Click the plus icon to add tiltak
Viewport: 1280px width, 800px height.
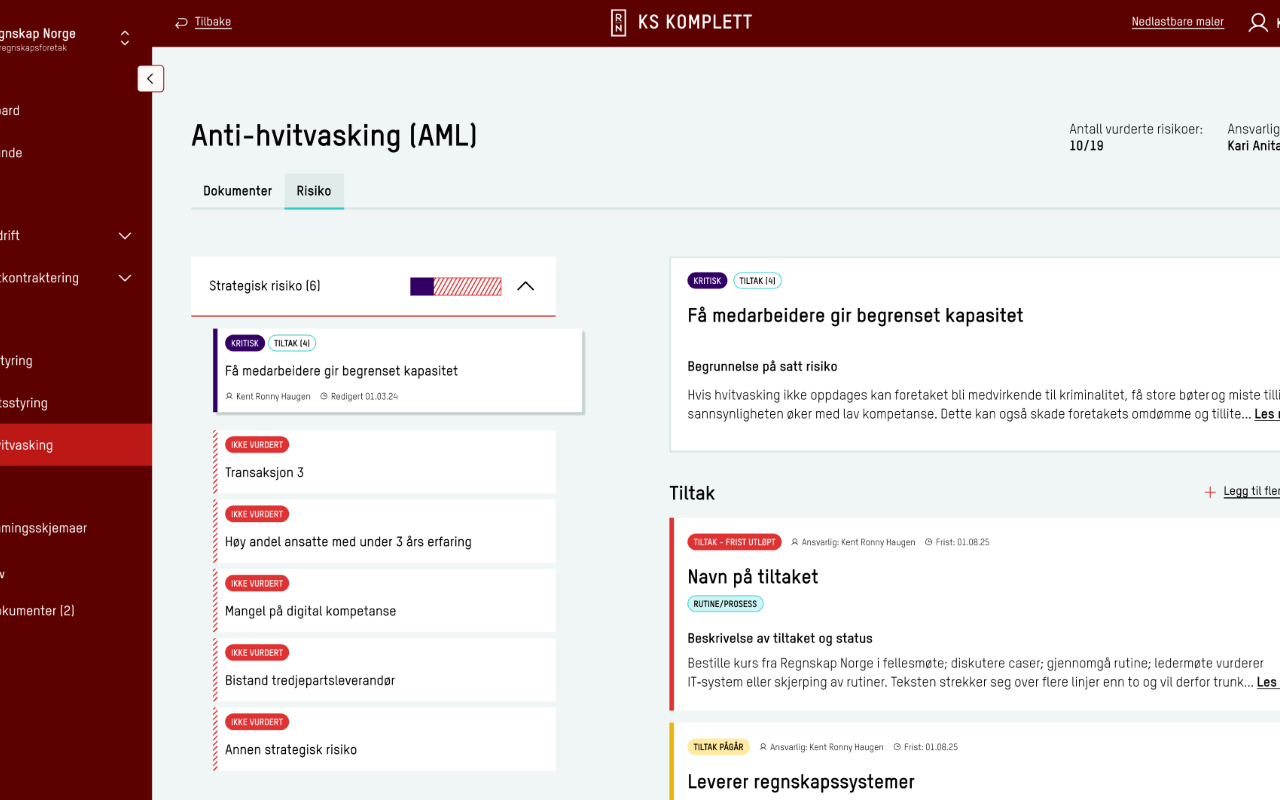tap(1210, 492)
